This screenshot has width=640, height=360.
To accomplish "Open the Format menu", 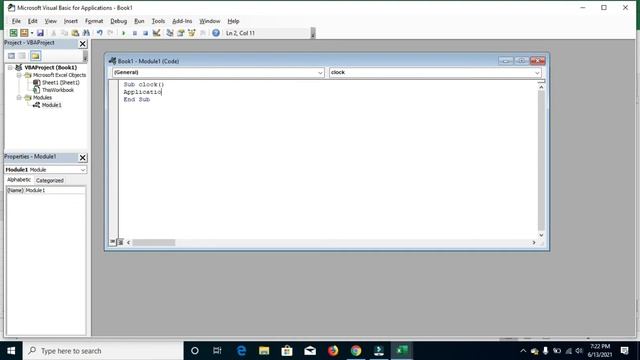I will click(94, 21).
